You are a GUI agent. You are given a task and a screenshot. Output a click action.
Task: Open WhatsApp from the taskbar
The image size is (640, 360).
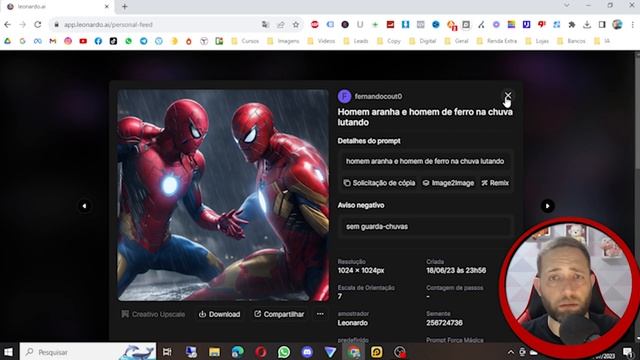tap(284, 352)
